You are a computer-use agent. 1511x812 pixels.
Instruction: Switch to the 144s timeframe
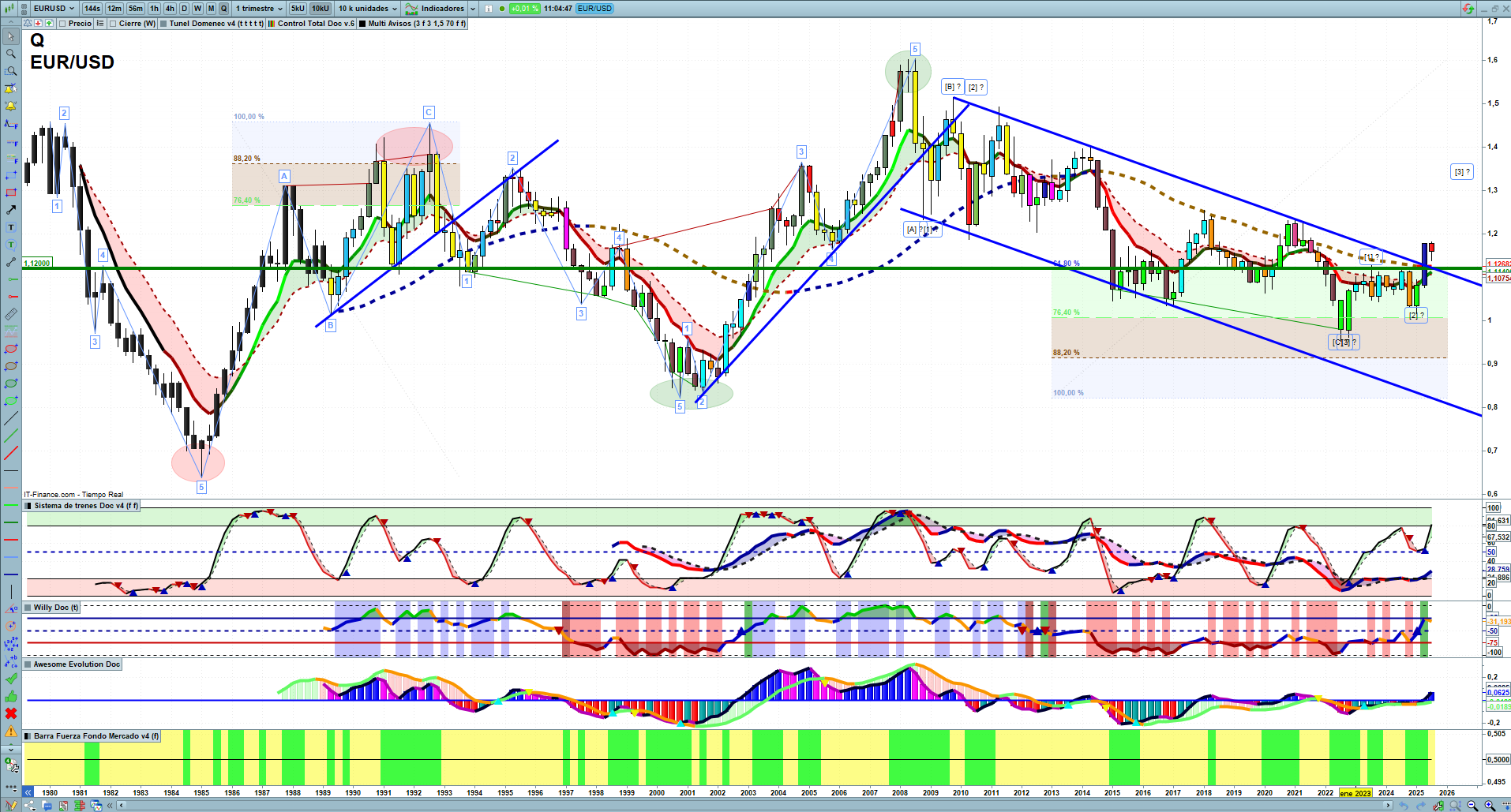click(x=92, y=9)
